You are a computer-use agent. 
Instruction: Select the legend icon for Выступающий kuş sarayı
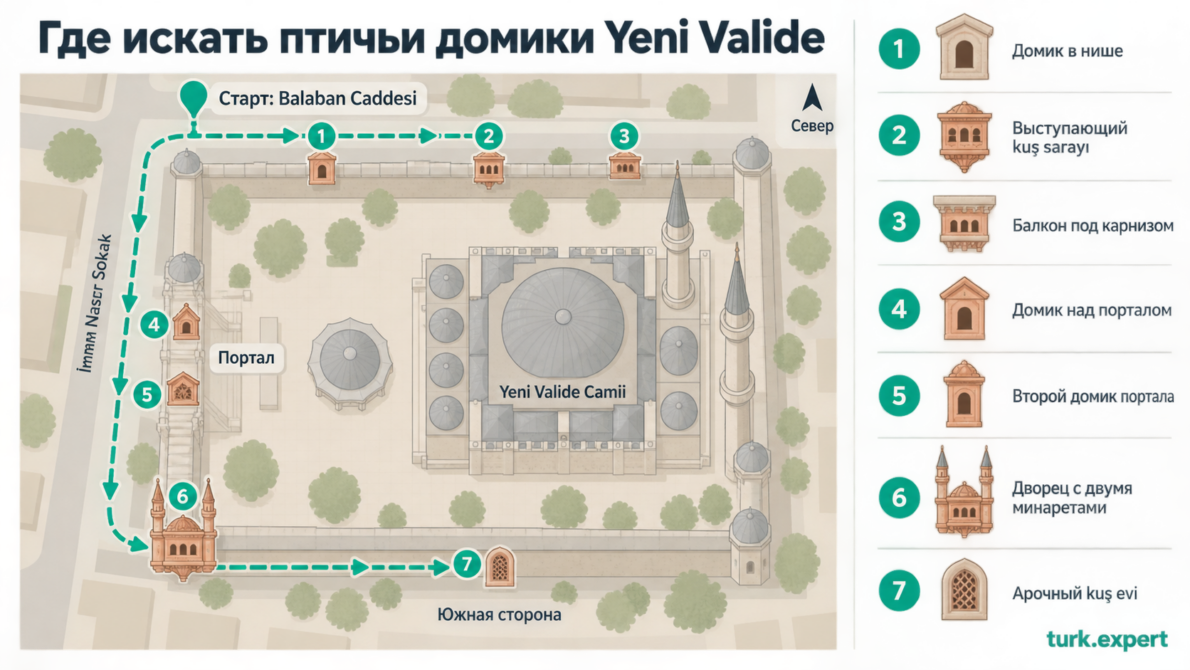[x=964, y=137]
